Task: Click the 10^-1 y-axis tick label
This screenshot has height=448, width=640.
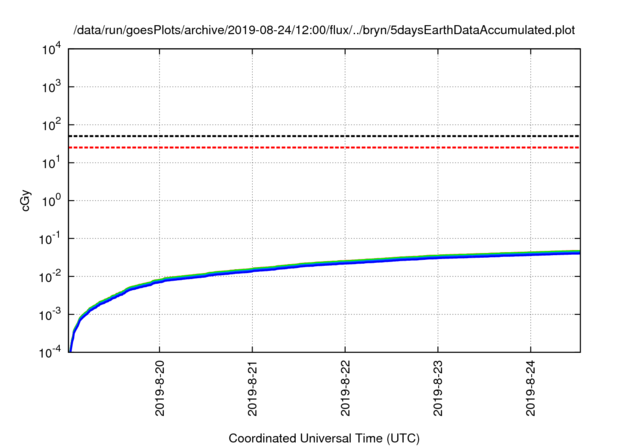Action: point(50,239)
